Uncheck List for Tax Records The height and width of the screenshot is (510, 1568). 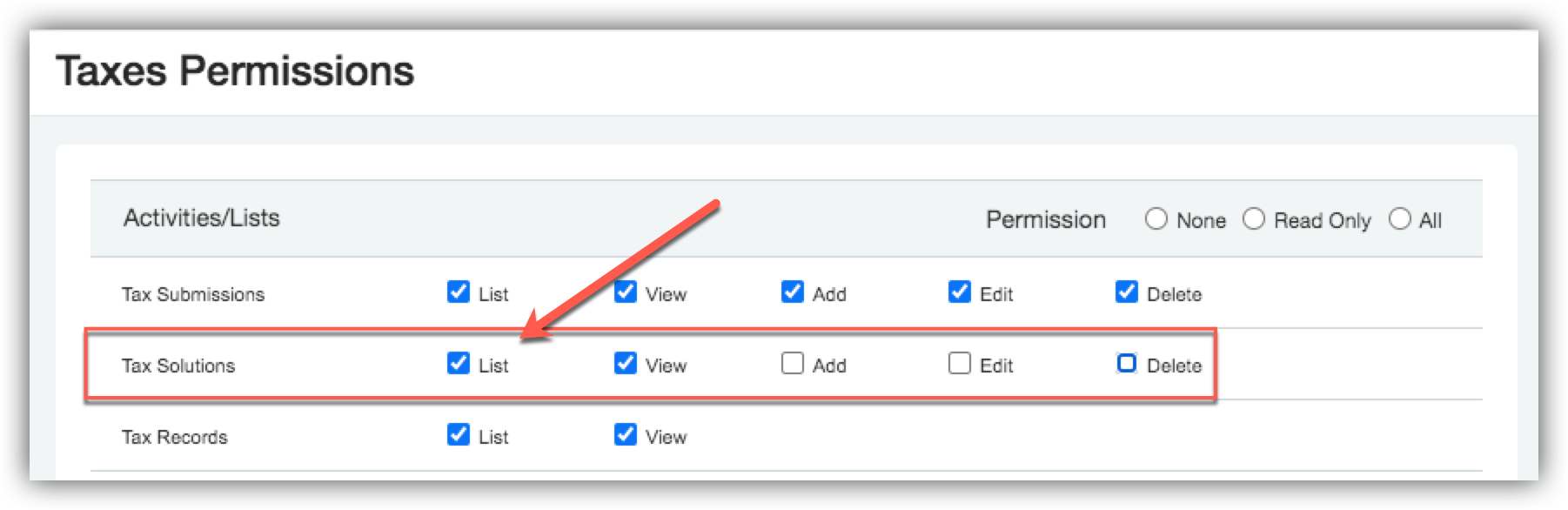[x=459, y=434]
